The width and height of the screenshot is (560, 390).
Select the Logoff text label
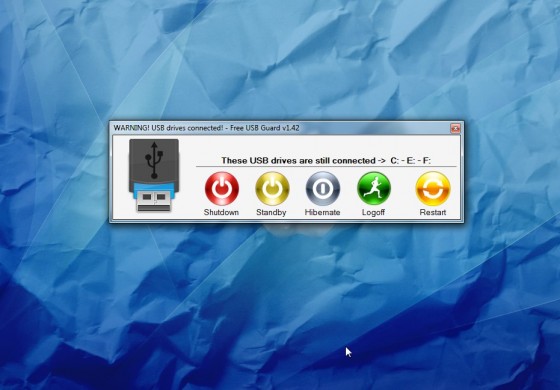pyautogui.click(x=373, y=212)
